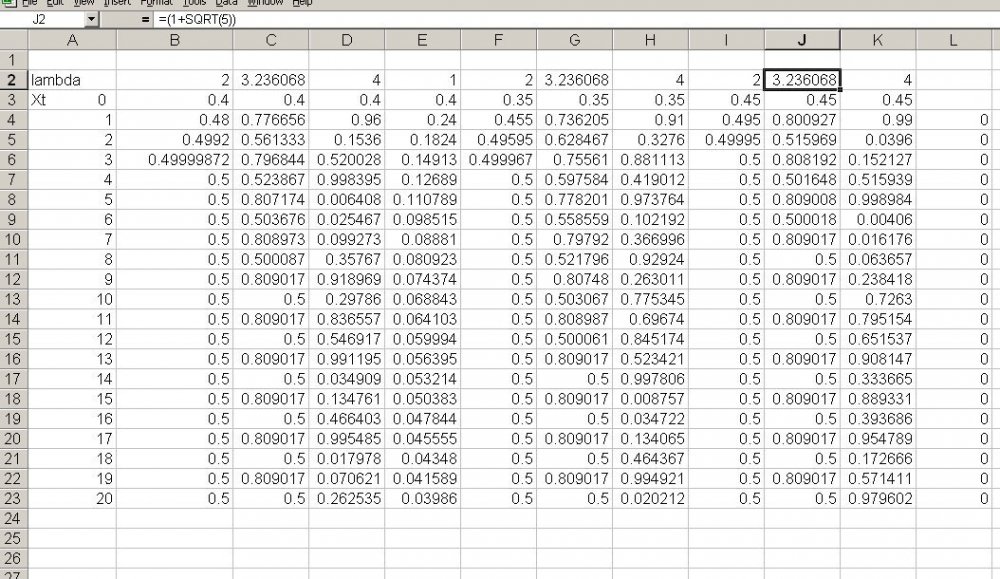
Task: Open the Data menu
Action: (229, 3)
